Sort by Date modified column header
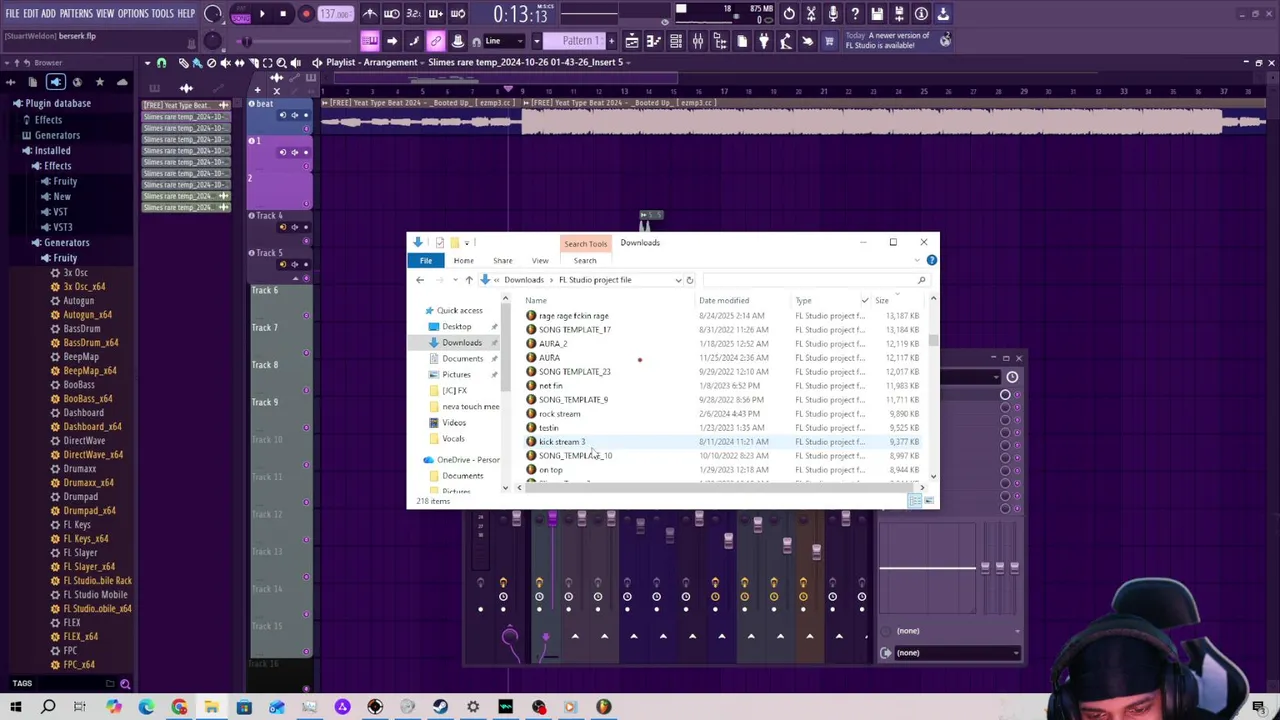 (724, 301)
